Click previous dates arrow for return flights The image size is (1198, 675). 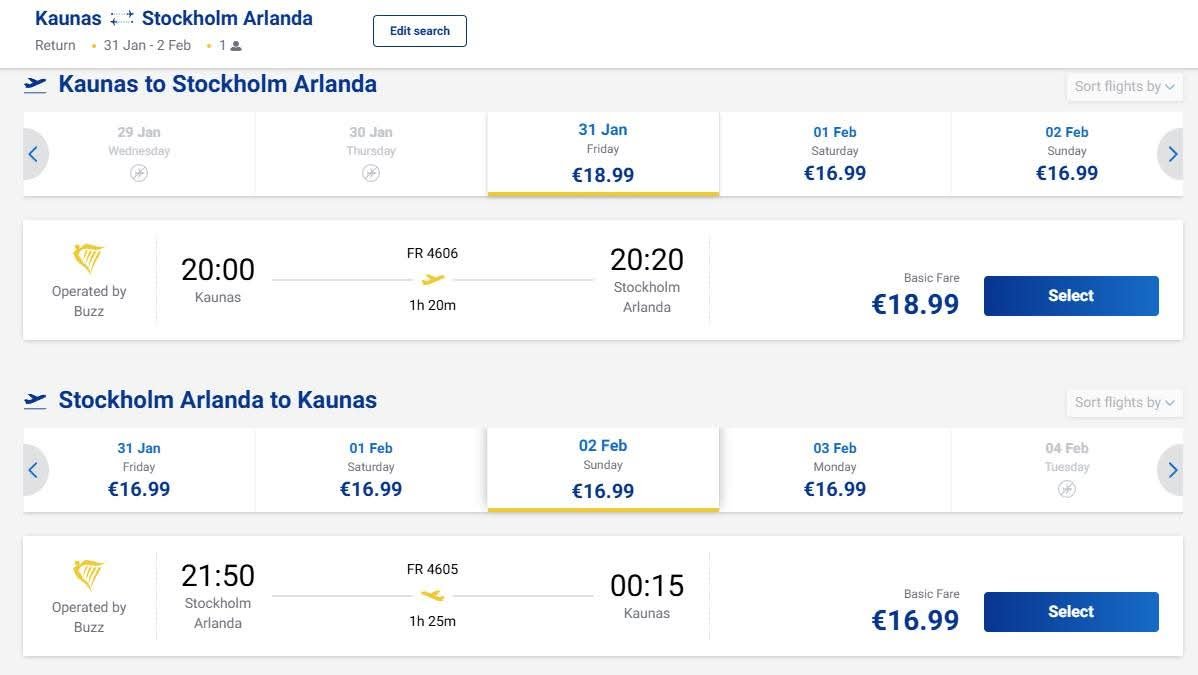tap(34, 470)
